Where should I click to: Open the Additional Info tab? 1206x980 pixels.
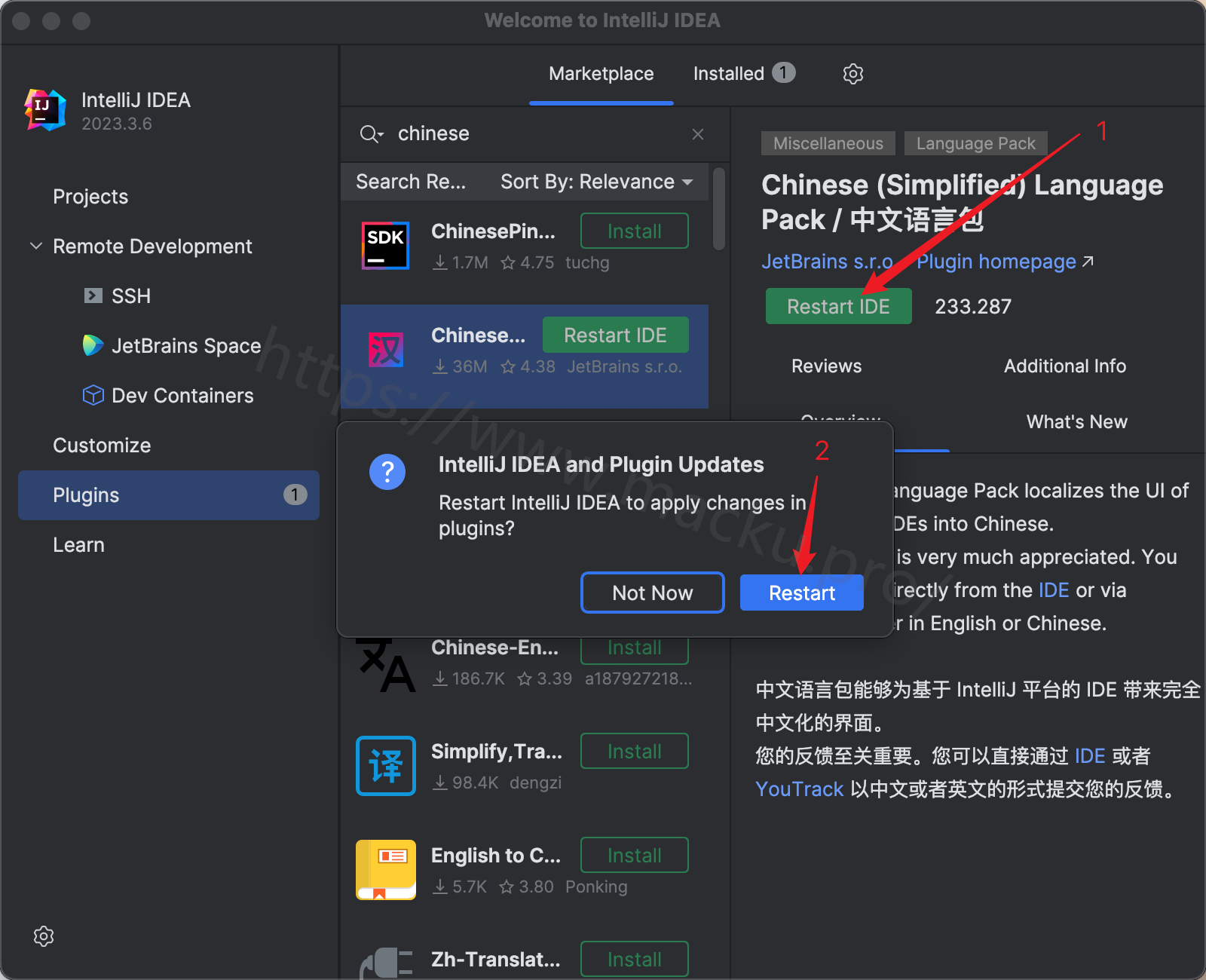pos(1064,366)
